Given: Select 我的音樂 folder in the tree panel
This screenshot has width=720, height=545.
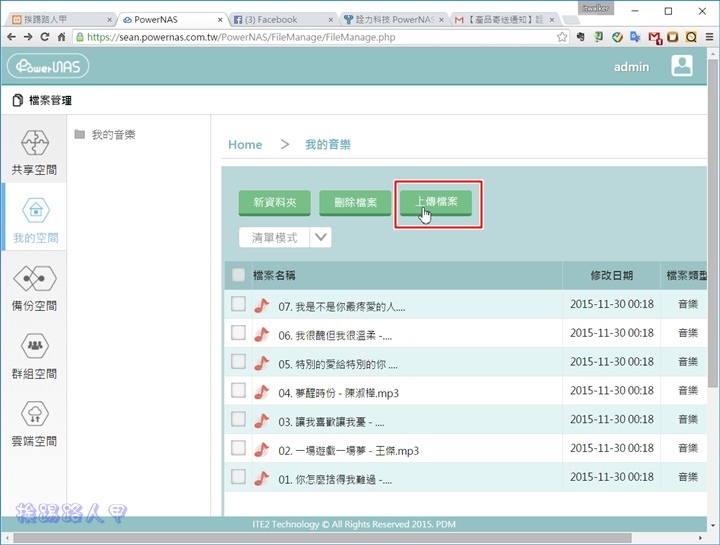Looking at the screenshot, I should tap(112, 134).
